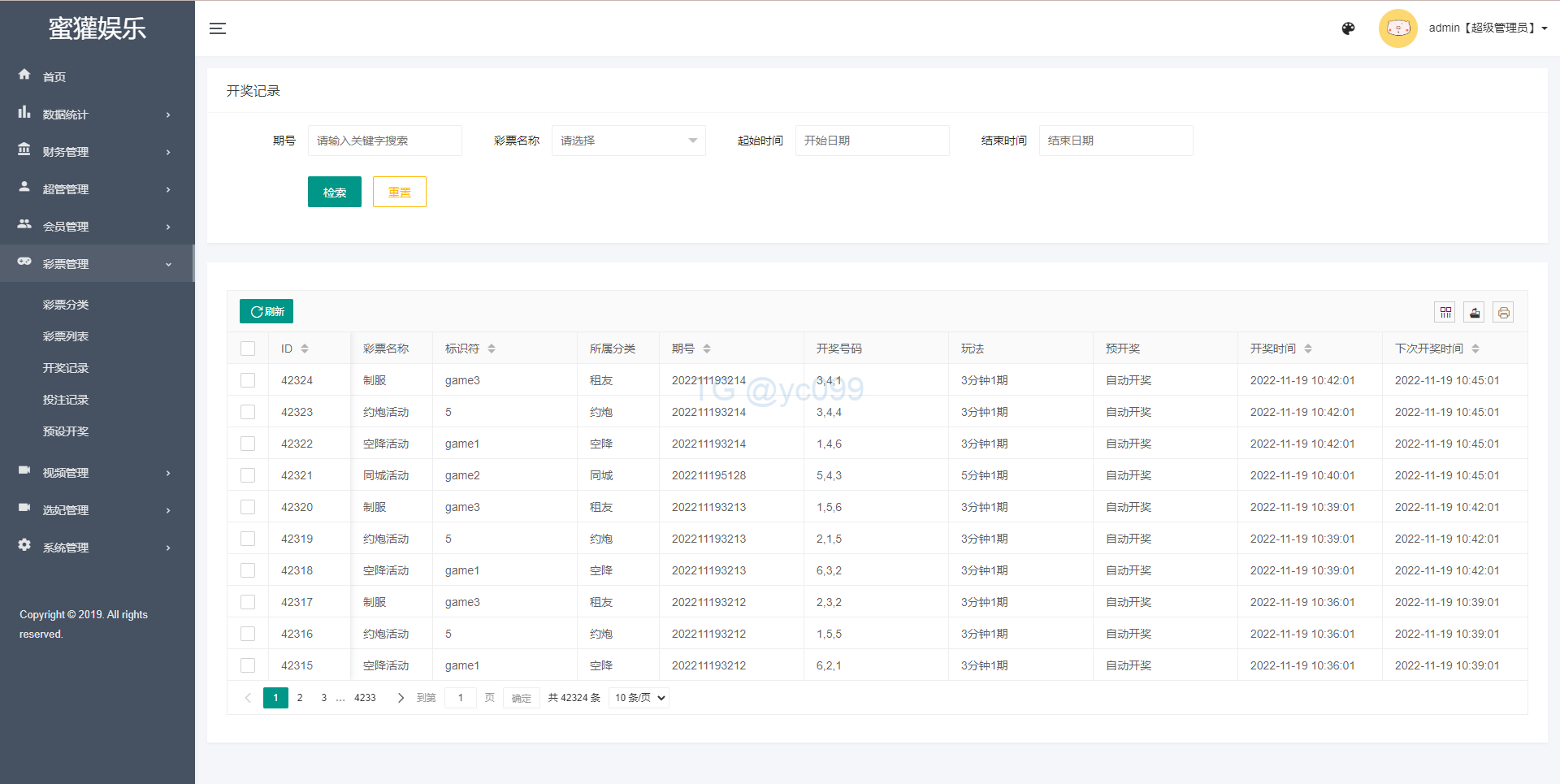Screen dimensions: 1560x784
Task: Open the column filter grid icon
Action: [x=1445, y=313]
